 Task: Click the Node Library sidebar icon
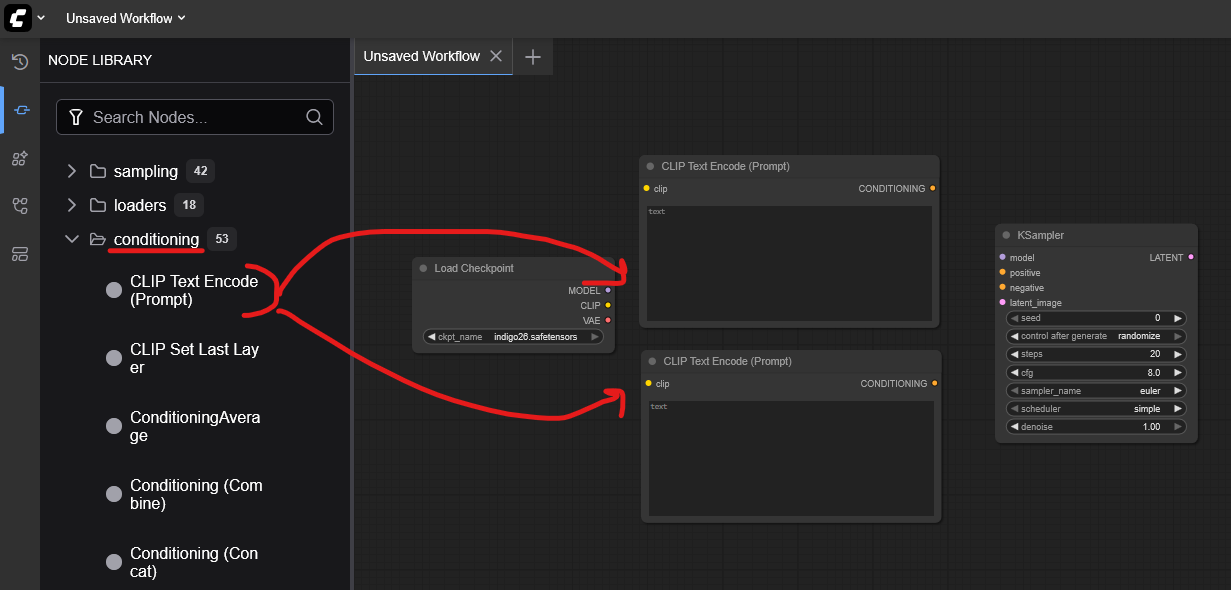pos(19,110)
